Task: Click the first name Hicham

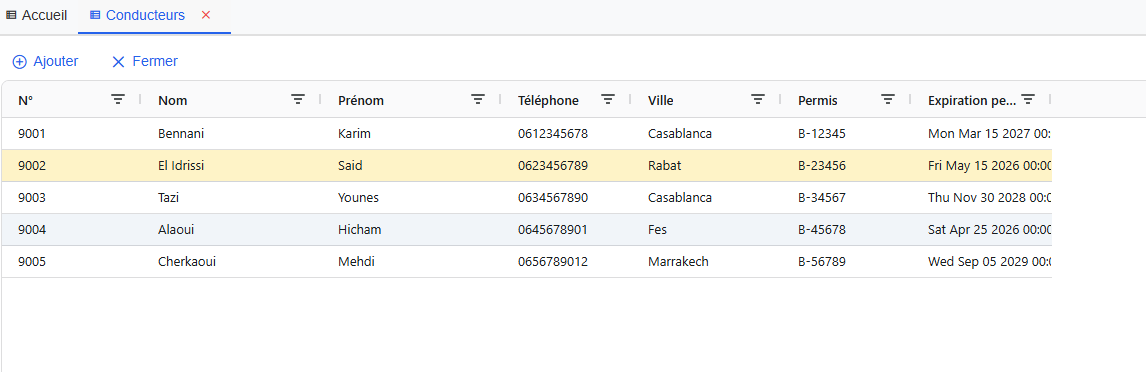Action: click(x=360, y=229)
